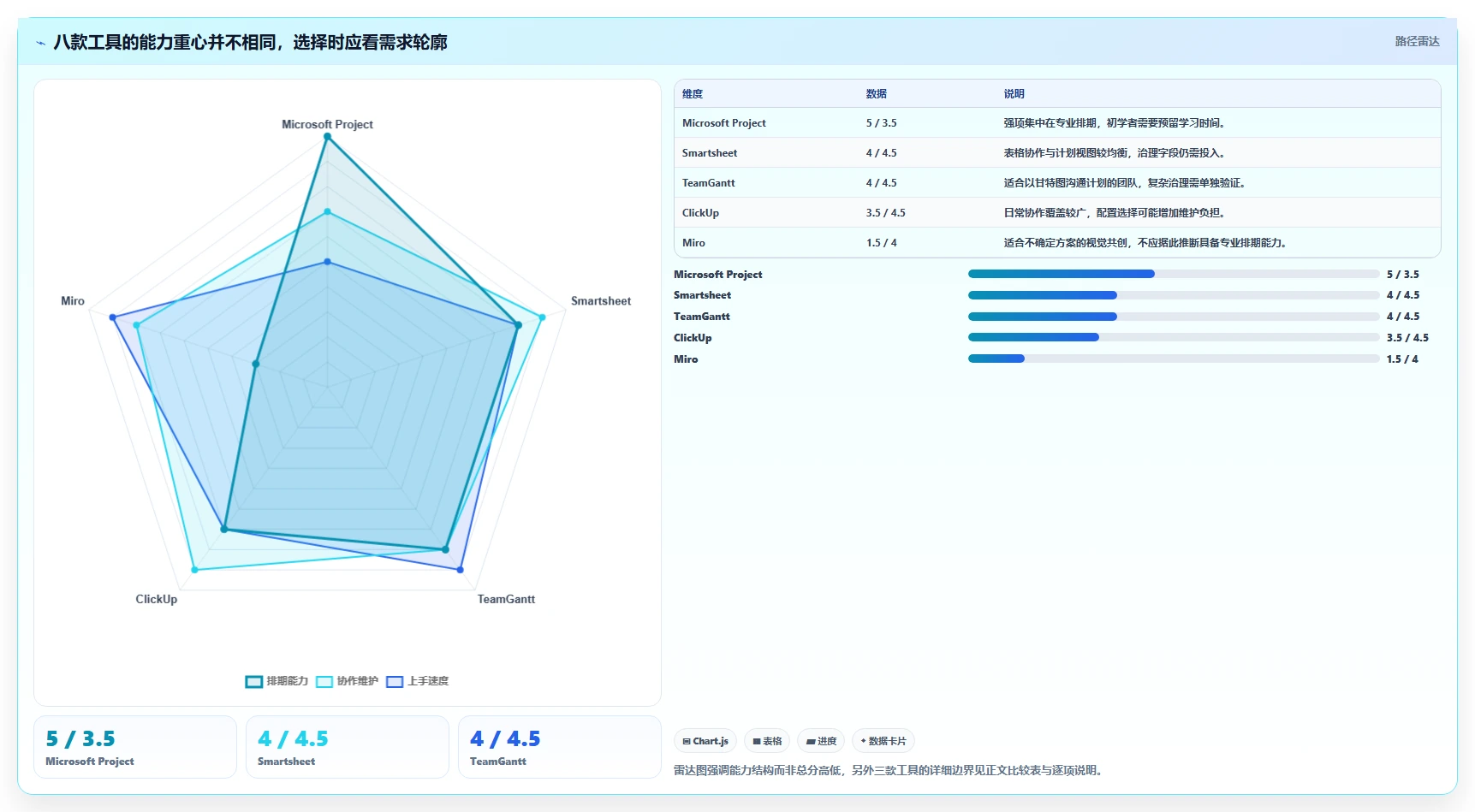
Task: Click the Smartsheet description about 表格协作
Action: [1116, 153]
